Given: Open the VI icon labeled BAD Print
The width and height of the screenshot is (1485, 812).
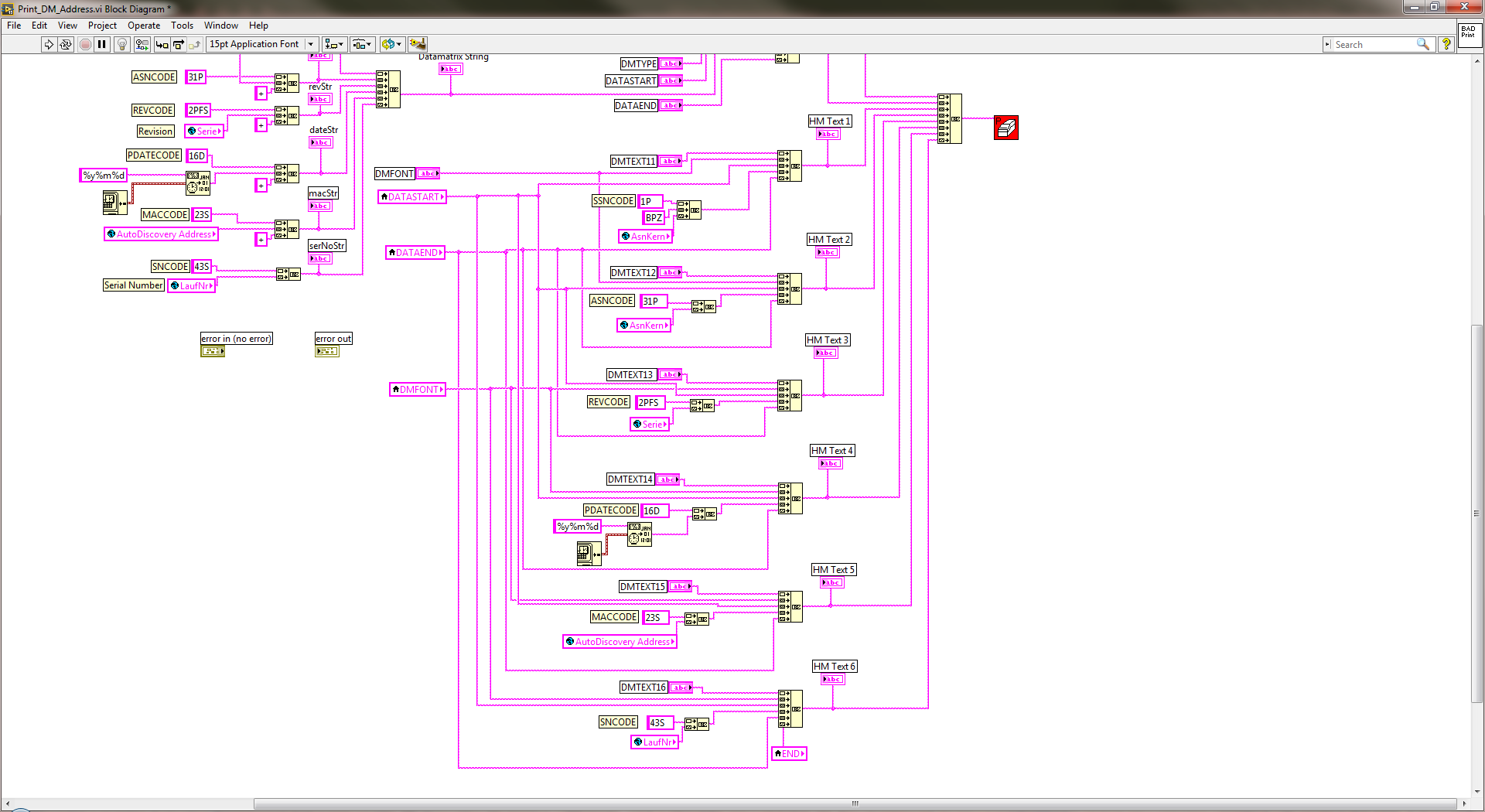Looking at the screenshot, I should [x=1469, y=36].
